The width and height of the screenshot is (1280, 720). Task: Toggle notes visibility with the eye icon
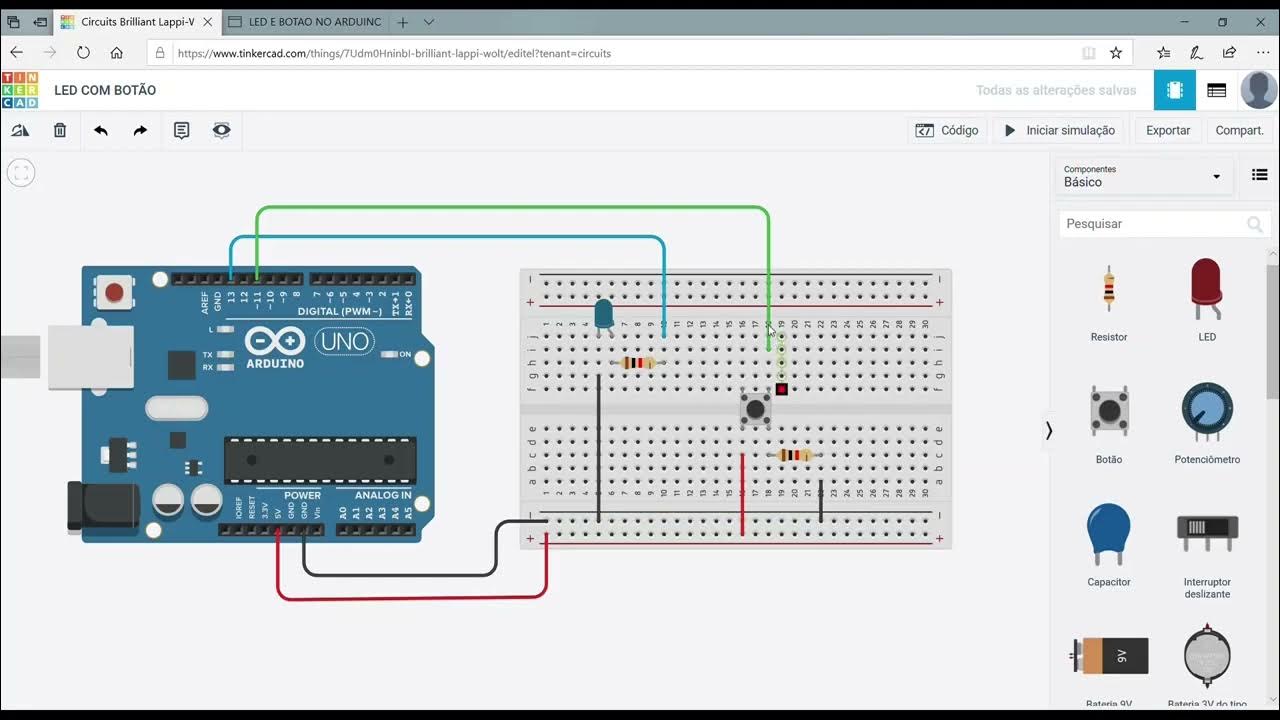(221, 130)
